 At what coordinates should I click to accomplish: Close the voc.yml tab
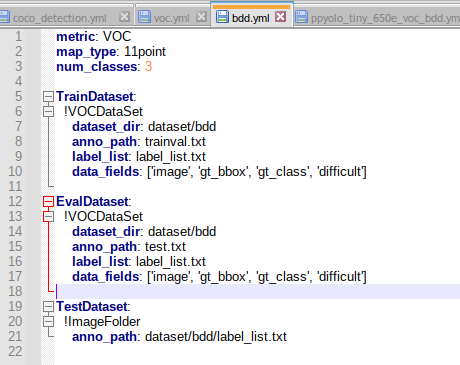(x=201, y=17)
